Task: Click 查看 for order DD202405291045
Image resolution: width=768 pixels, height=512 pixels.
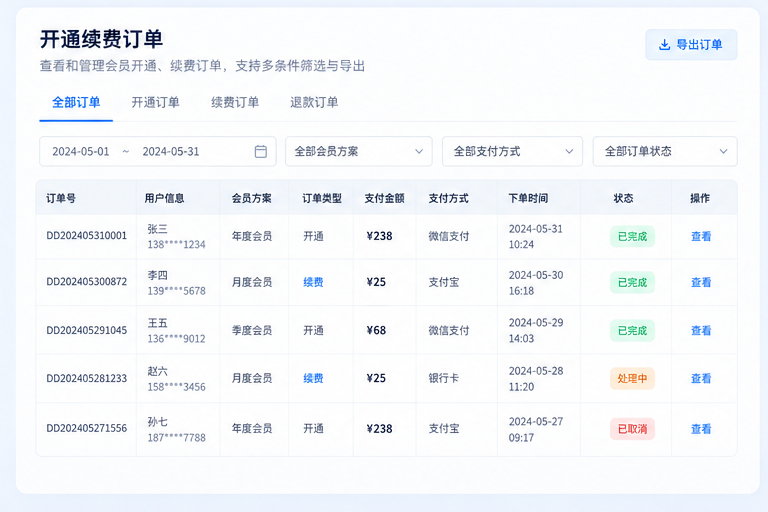Action: pos(701,330)
